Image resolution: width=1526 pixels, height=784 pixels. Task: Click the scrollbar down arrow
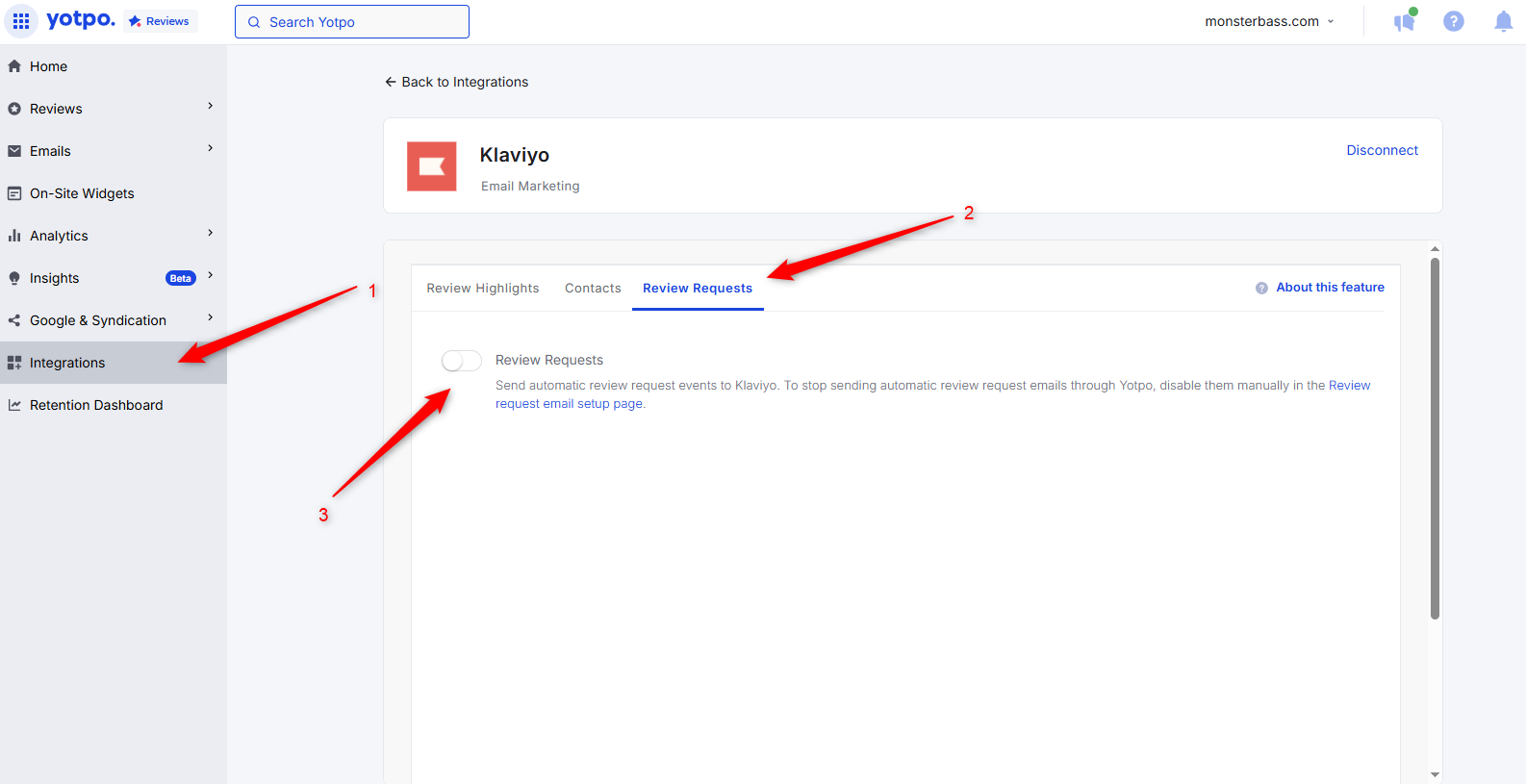click(1435, 774)
